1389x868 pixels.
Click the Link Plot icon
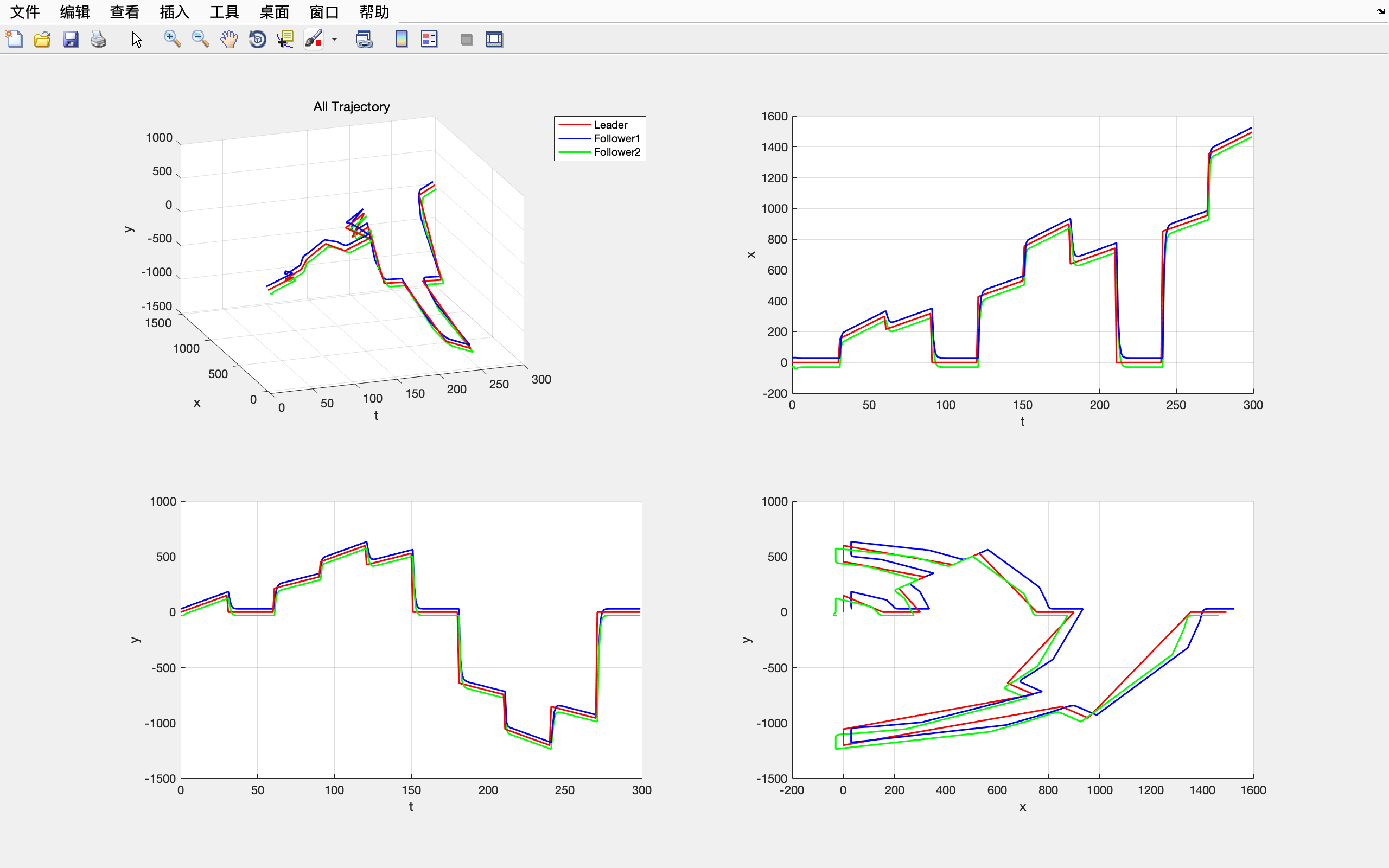pyautogui.click(x=365, y=39)
